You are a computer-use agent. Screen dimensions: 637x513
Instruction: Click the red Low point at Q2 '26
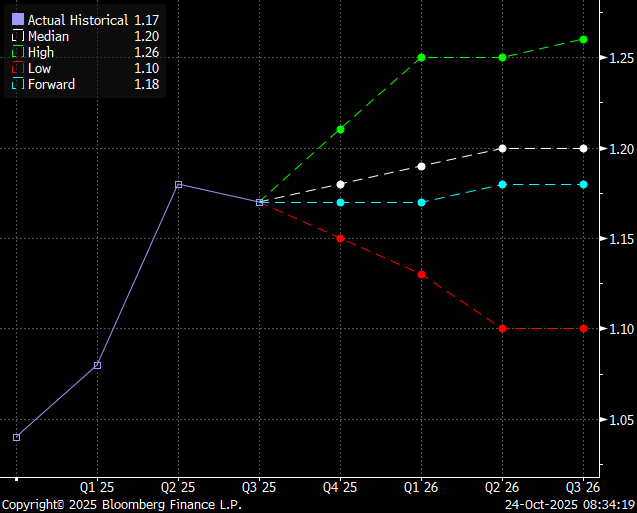tap(503, 328)
